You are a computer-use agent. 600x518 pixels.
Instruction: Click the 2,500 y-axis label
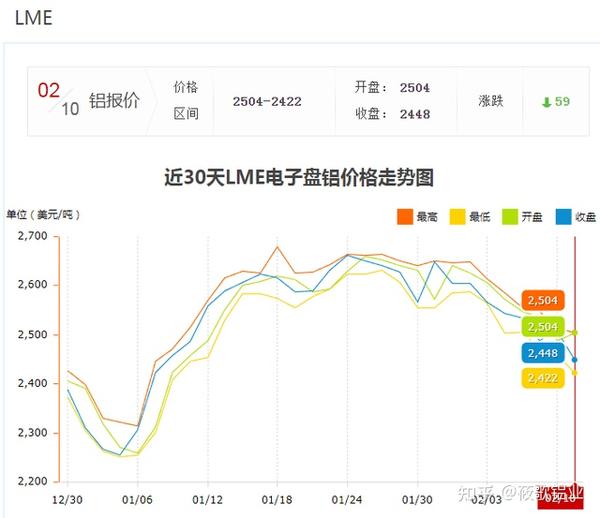click(x=33, y=334)
